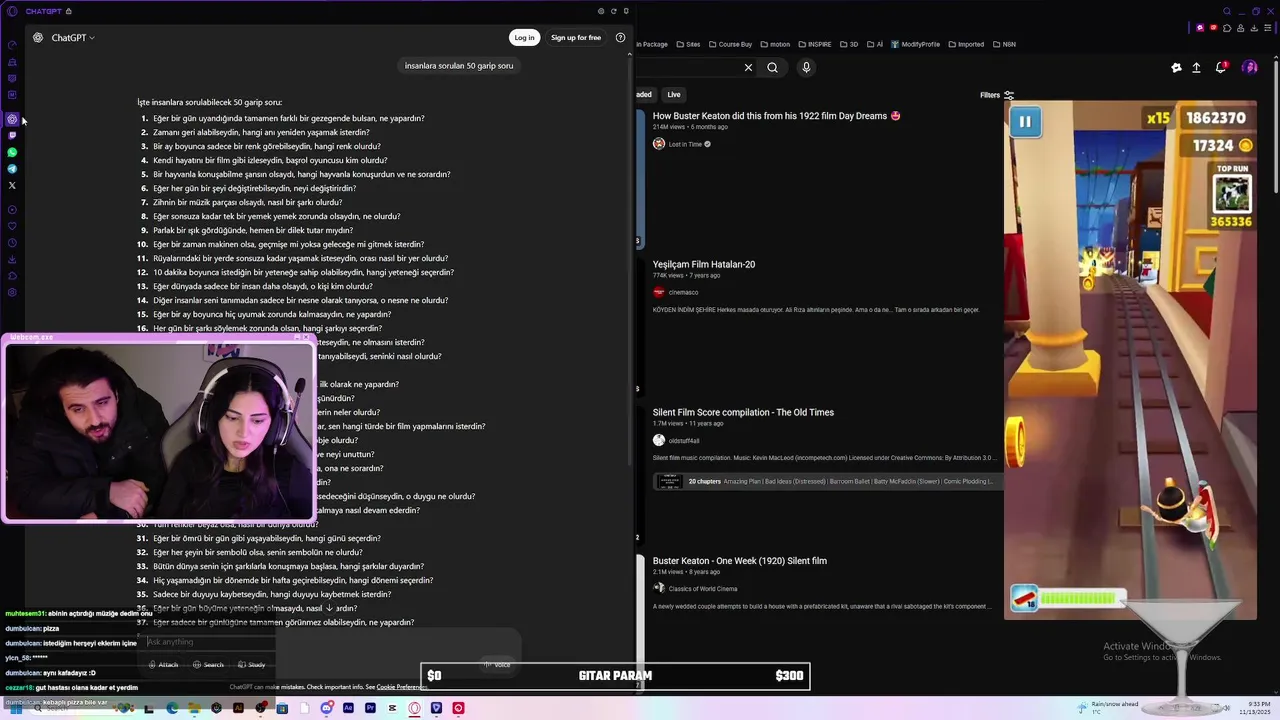Open the YouTube account avatar
This screenshot has width=1280, height=720.
point(1250,68)
